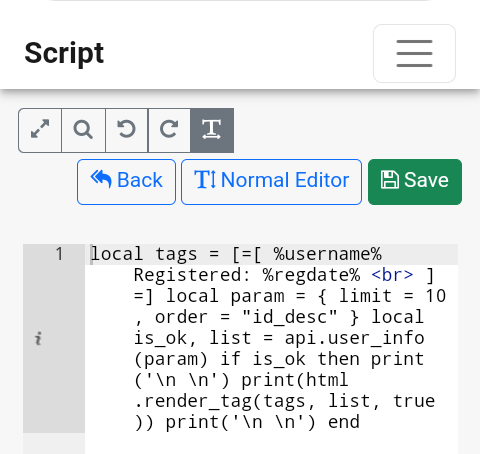This screenshot has height=454, width=480.
Task: Click the "Script" page heading
Action: tap(64, 53)
